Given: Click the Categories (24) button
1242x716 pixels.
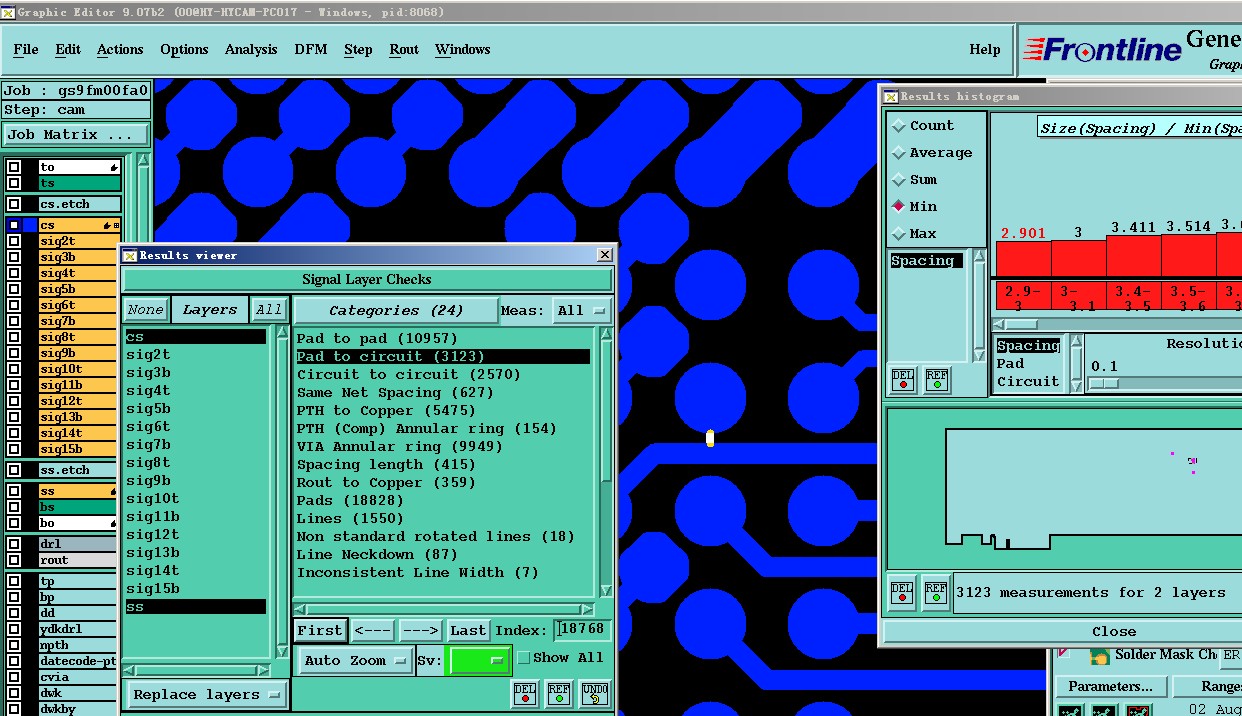Looking at the screenshot, I should pos(396,310).
